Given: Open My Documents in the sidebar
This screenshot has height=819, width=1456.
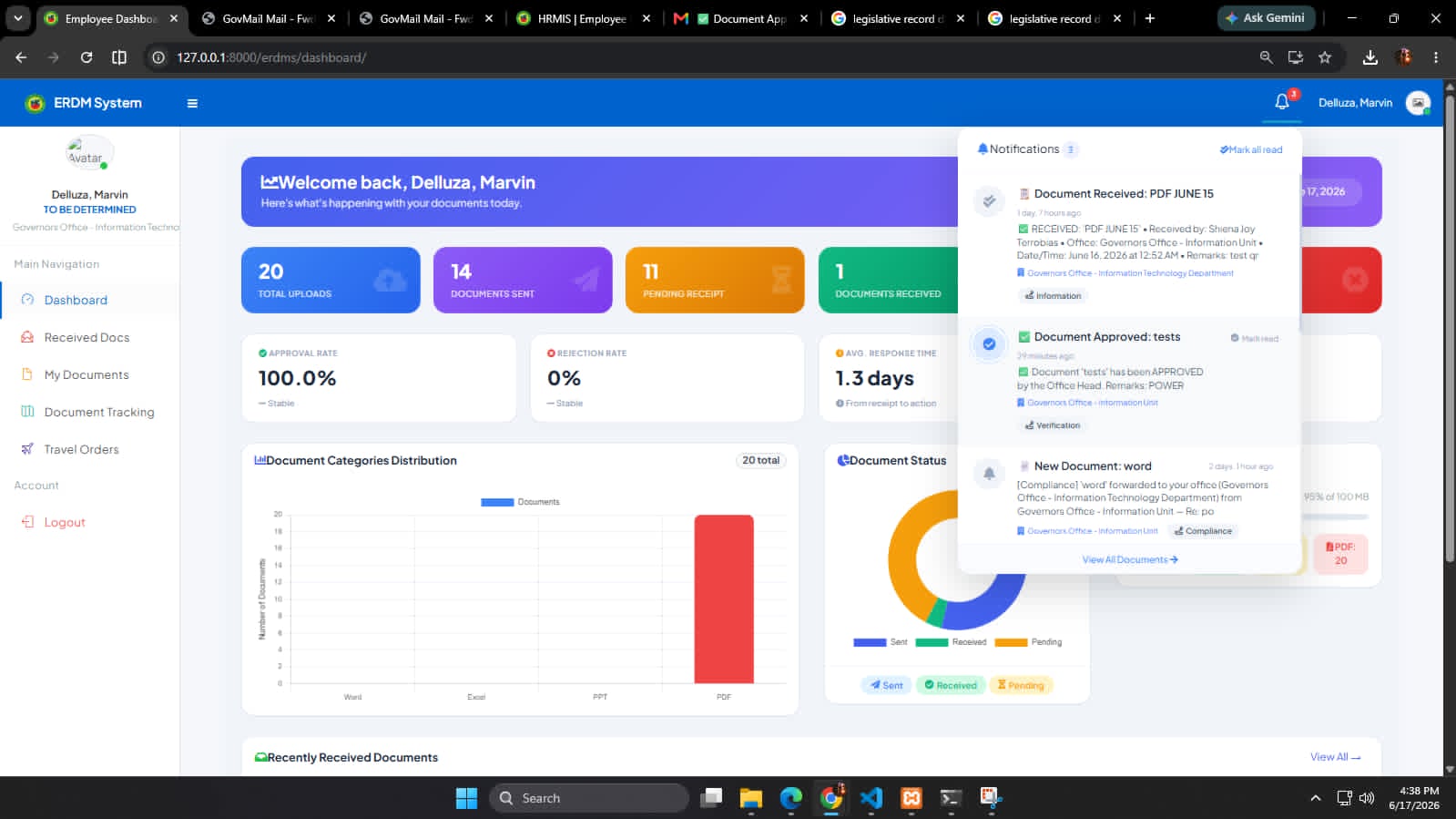Looking at the screenshot, I should click(x=87, y=374).
